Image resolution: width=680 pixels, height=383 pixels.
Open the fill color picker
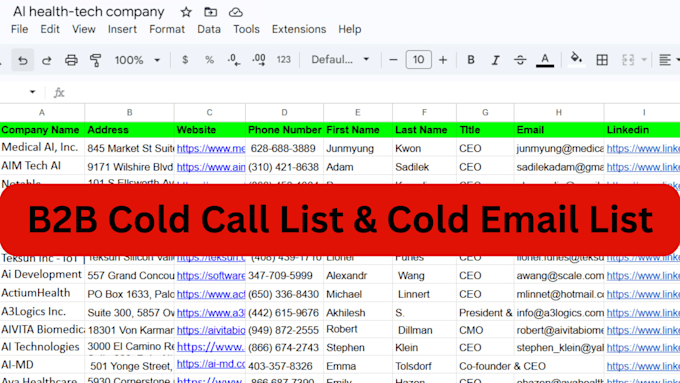(576, 59)
